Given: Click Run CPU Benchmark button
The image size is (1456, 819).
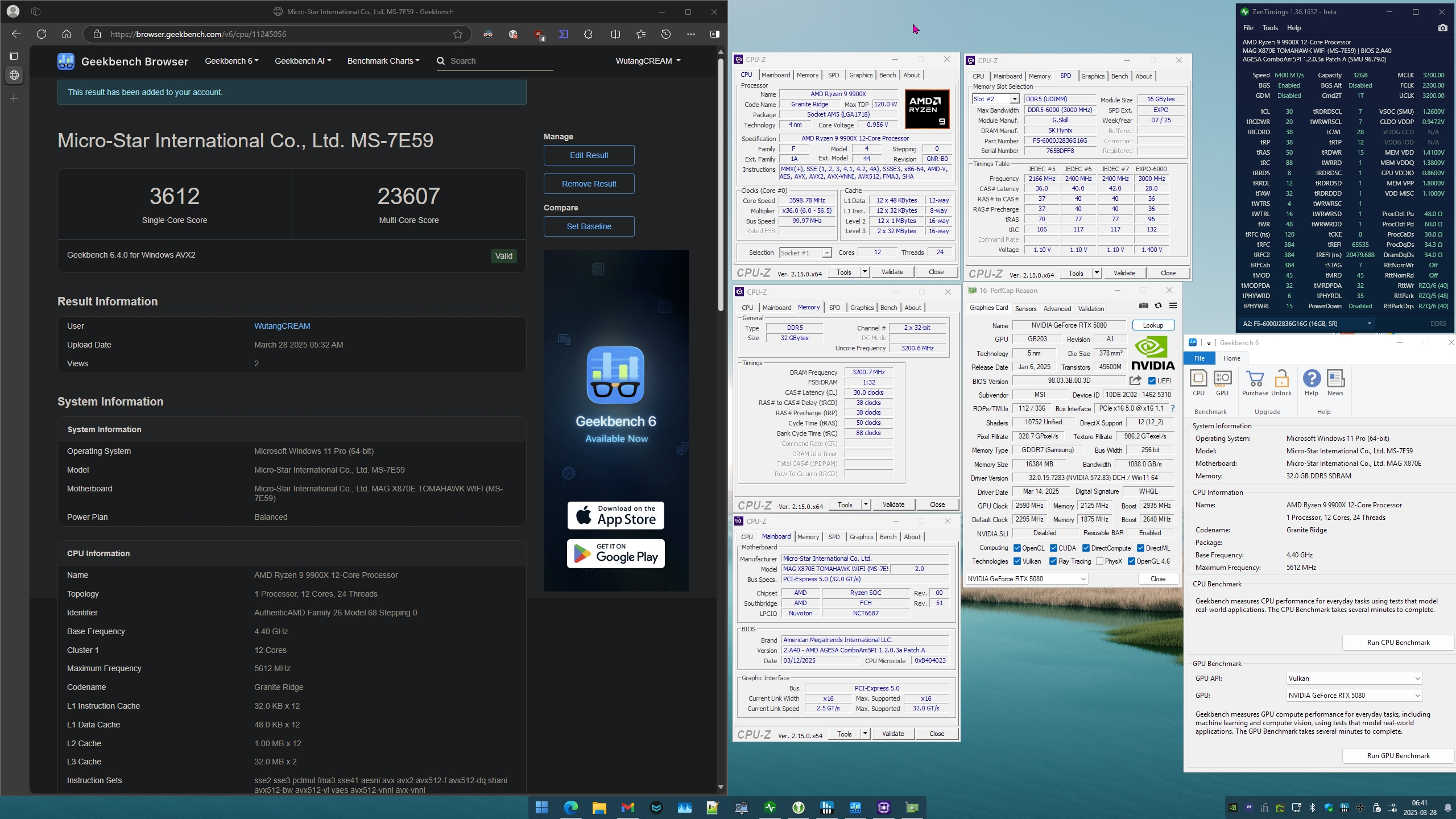Looking at the screenshot, I should (1398, 643).
